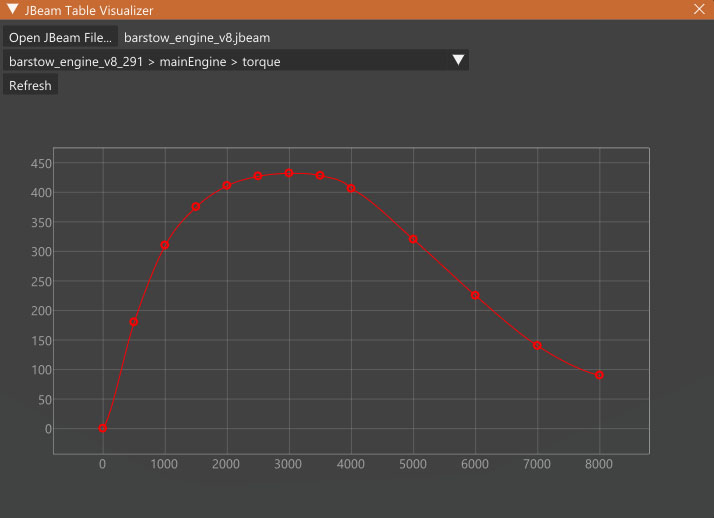
Task: Click the 200 label on the Y axis
Action: click(41, 311)
